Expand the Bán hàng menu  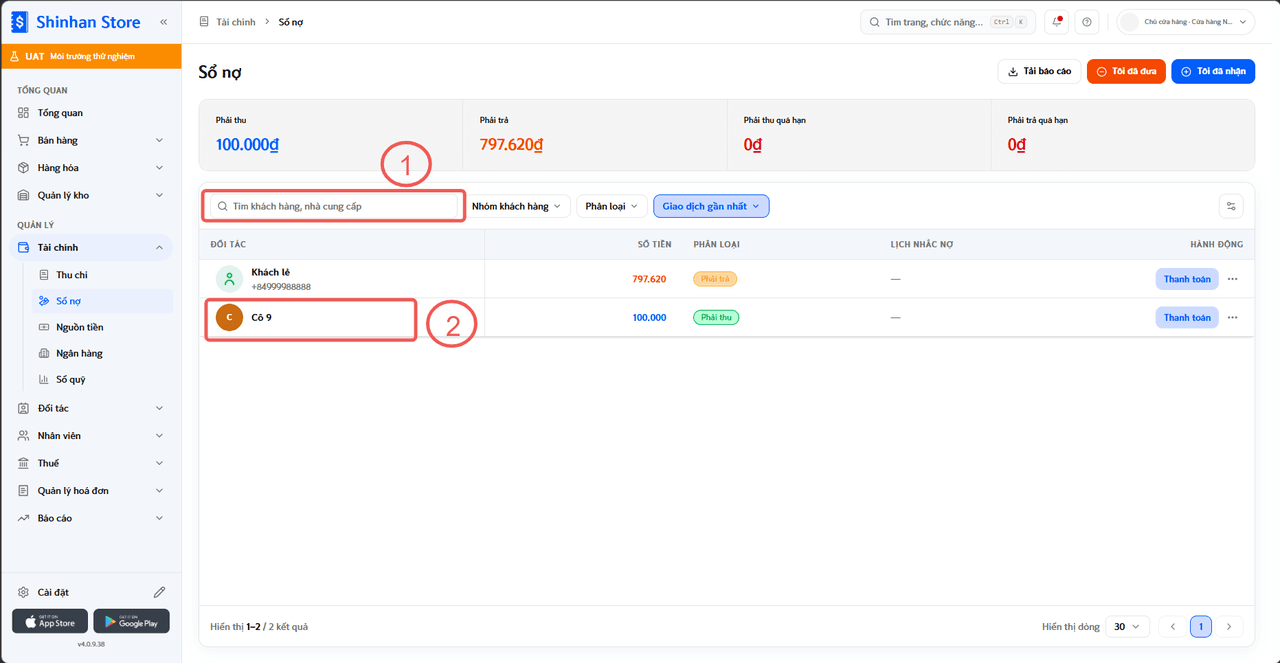pyautogui.click(x=91, y=140)
